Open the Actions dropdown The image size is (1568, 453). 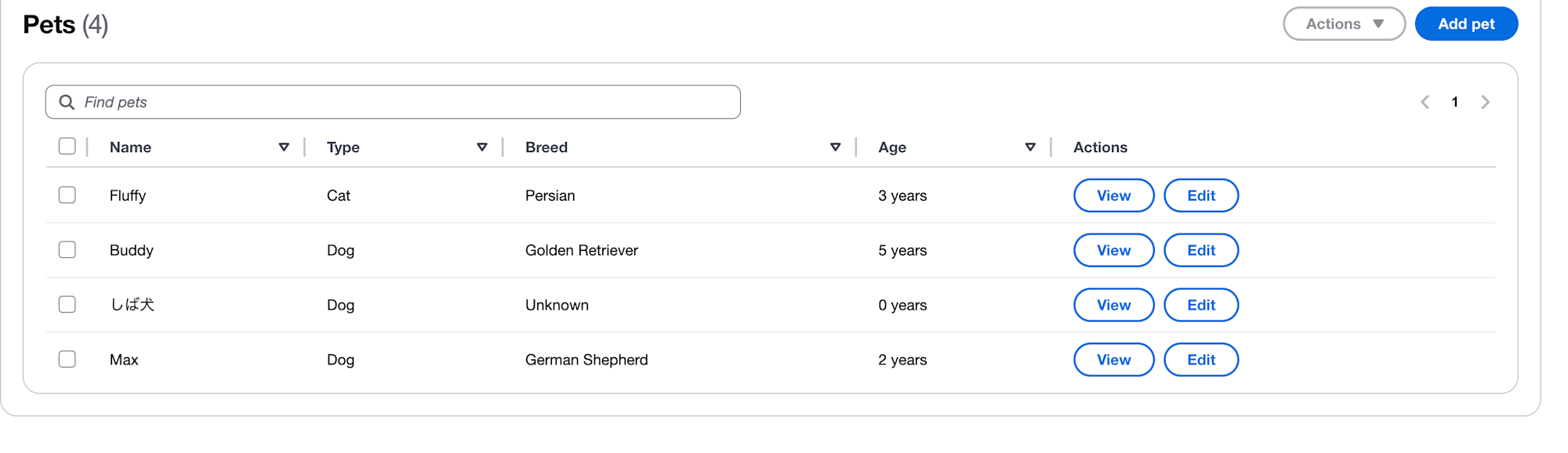point(1344,24)
